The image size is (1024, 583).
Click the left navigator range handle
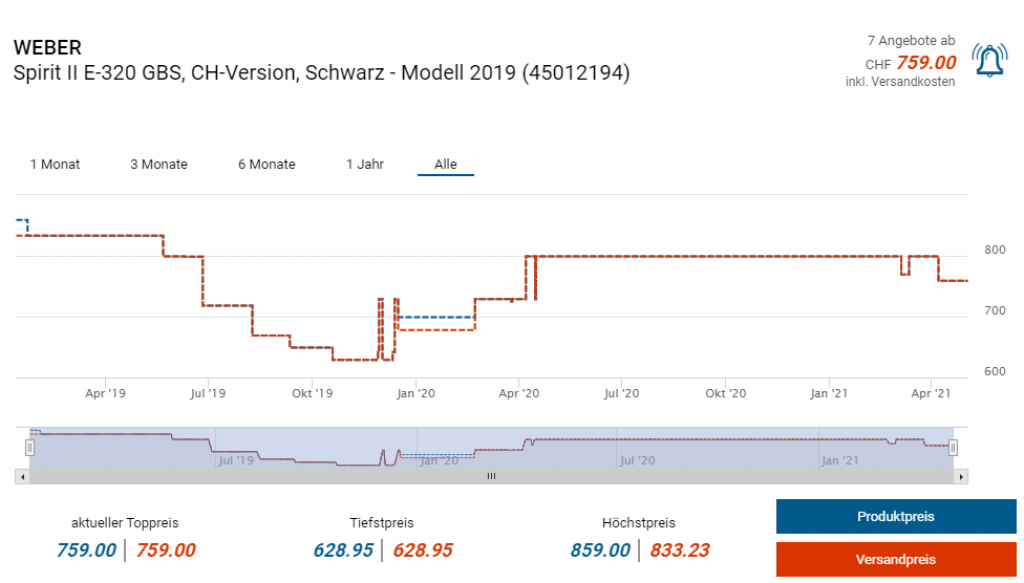30,448
